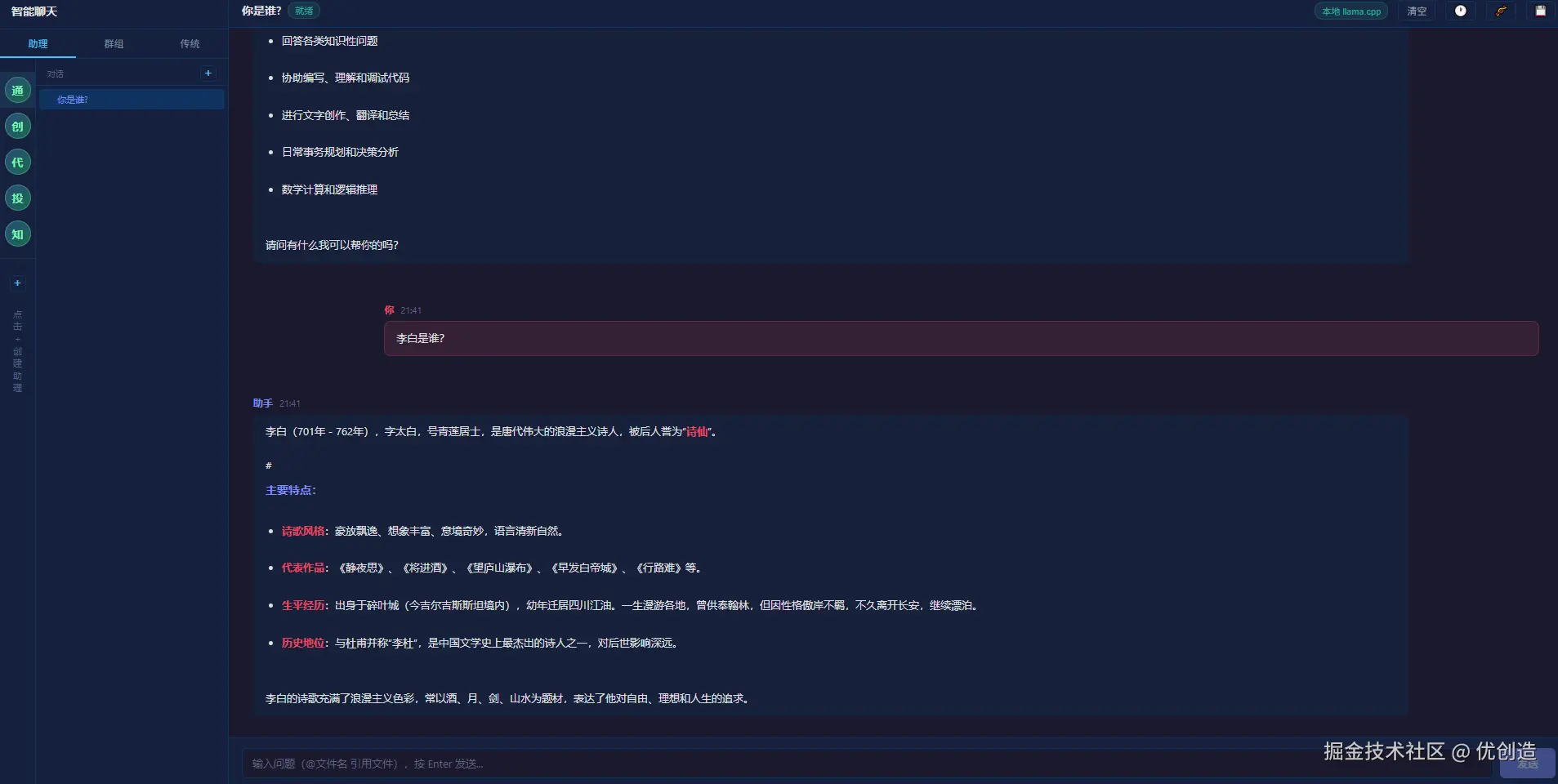This screenshot has width=1558, height=784.
Task: Click the user message 李白是谁?
Action: 961,338
